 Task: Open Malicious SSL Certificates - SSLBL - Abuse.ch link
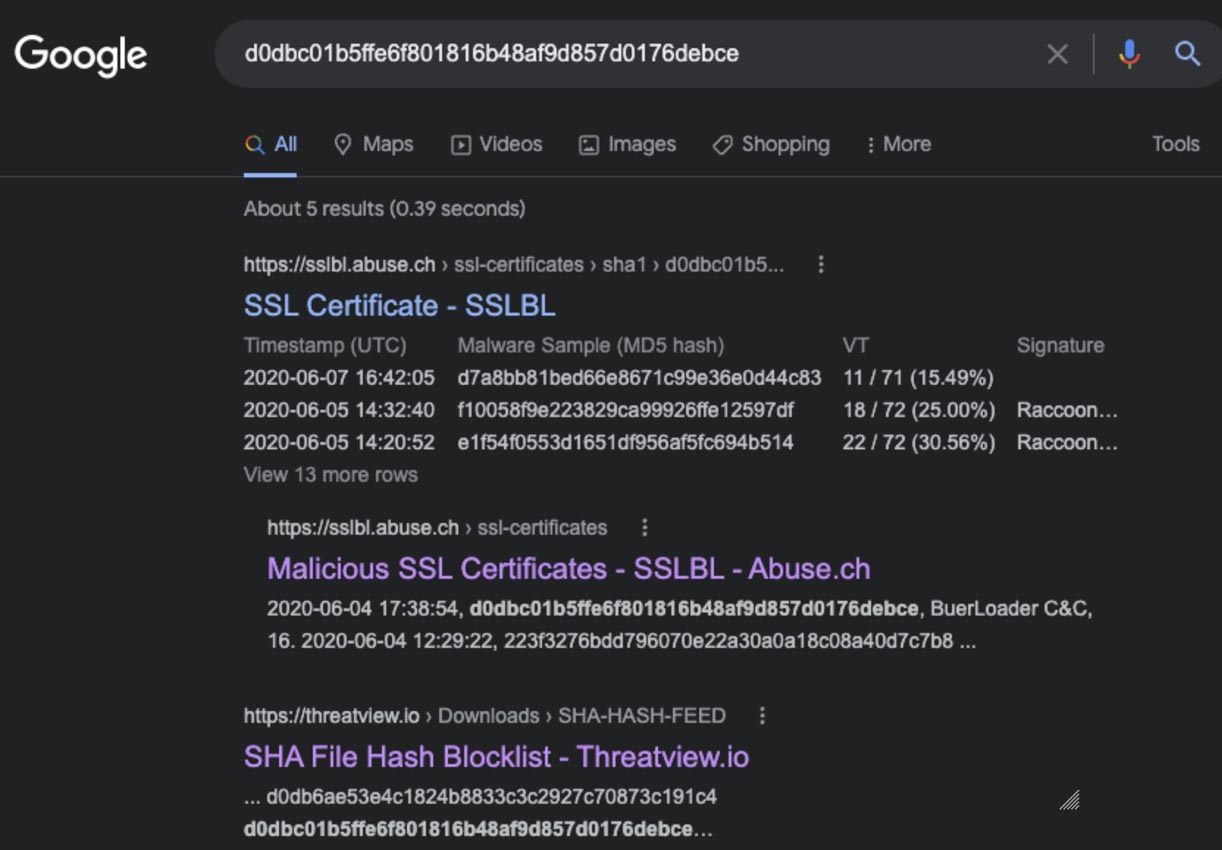coord(568,569)
